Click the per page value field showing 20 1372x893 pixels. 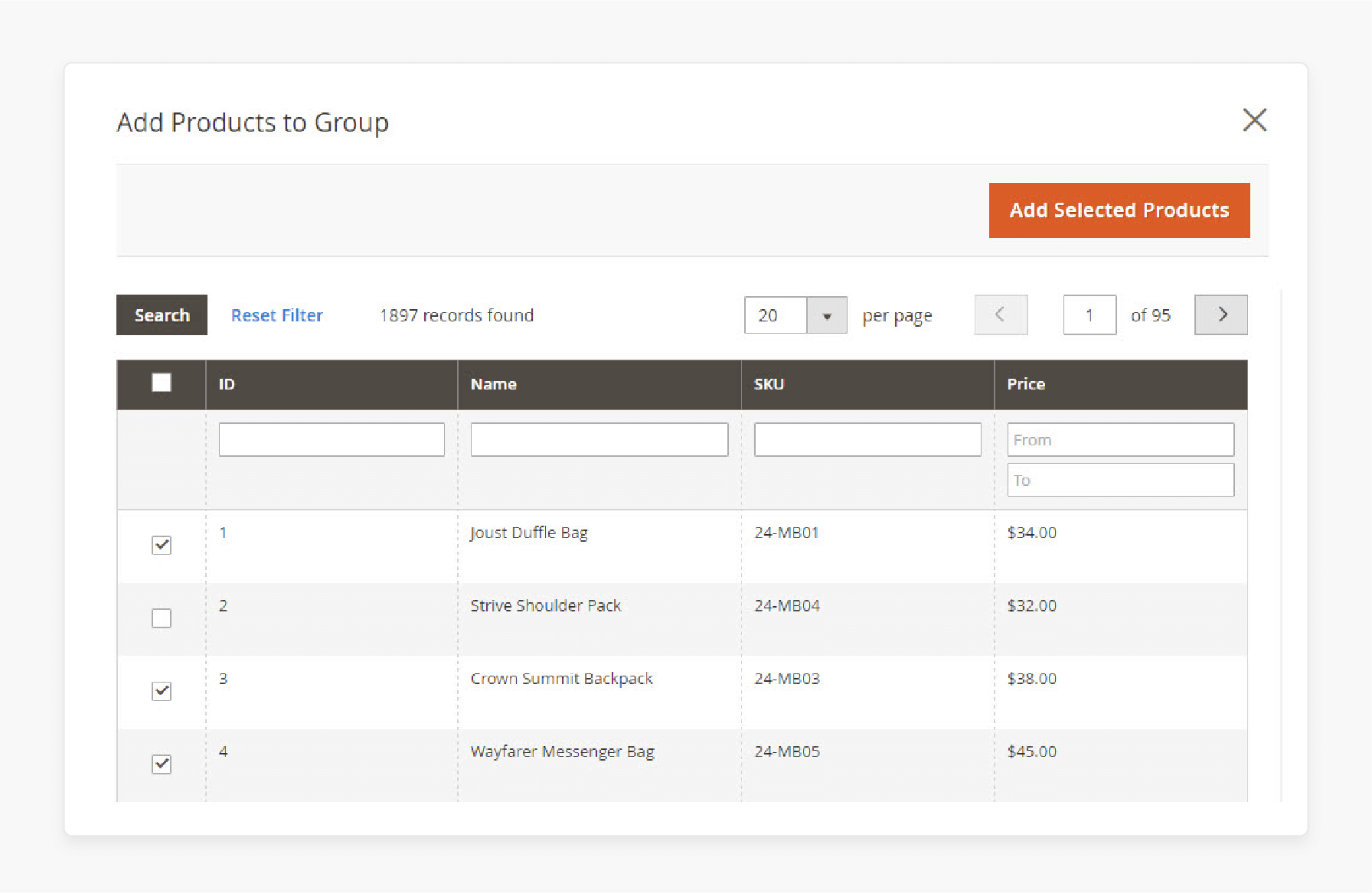(x=776, y=315)
